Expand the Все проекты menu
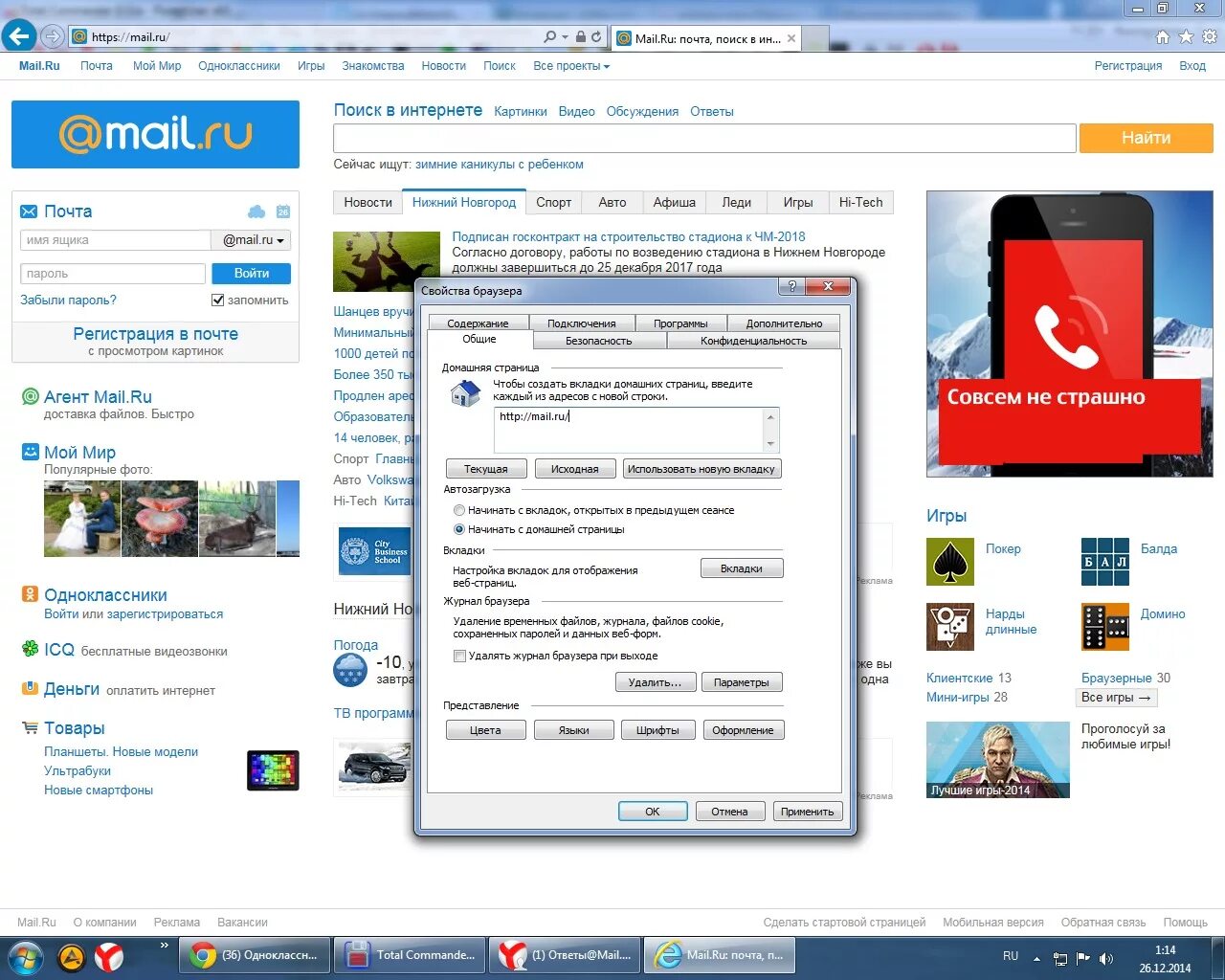The height and width of the screenshot is (980, 1225). [571, 66]
